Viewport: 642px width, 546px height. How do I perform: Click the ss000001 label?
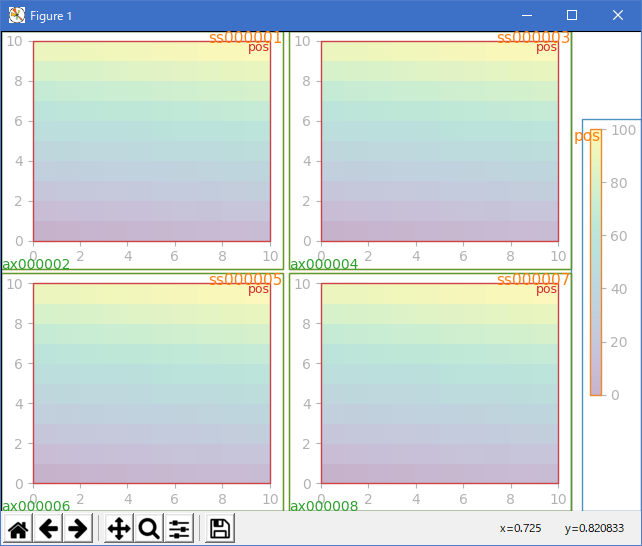click(x=245, y=37)
